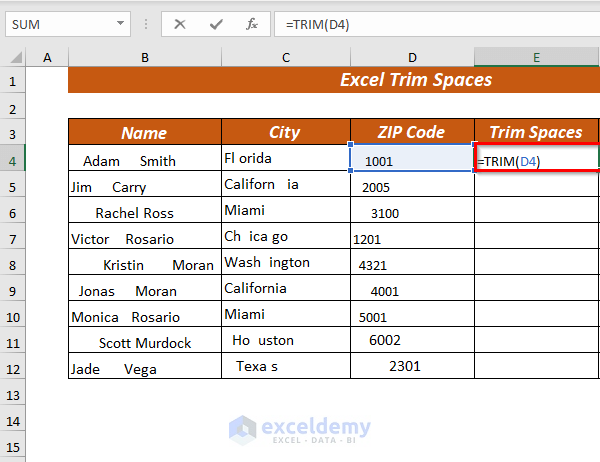Select column B header

point(145,57)
